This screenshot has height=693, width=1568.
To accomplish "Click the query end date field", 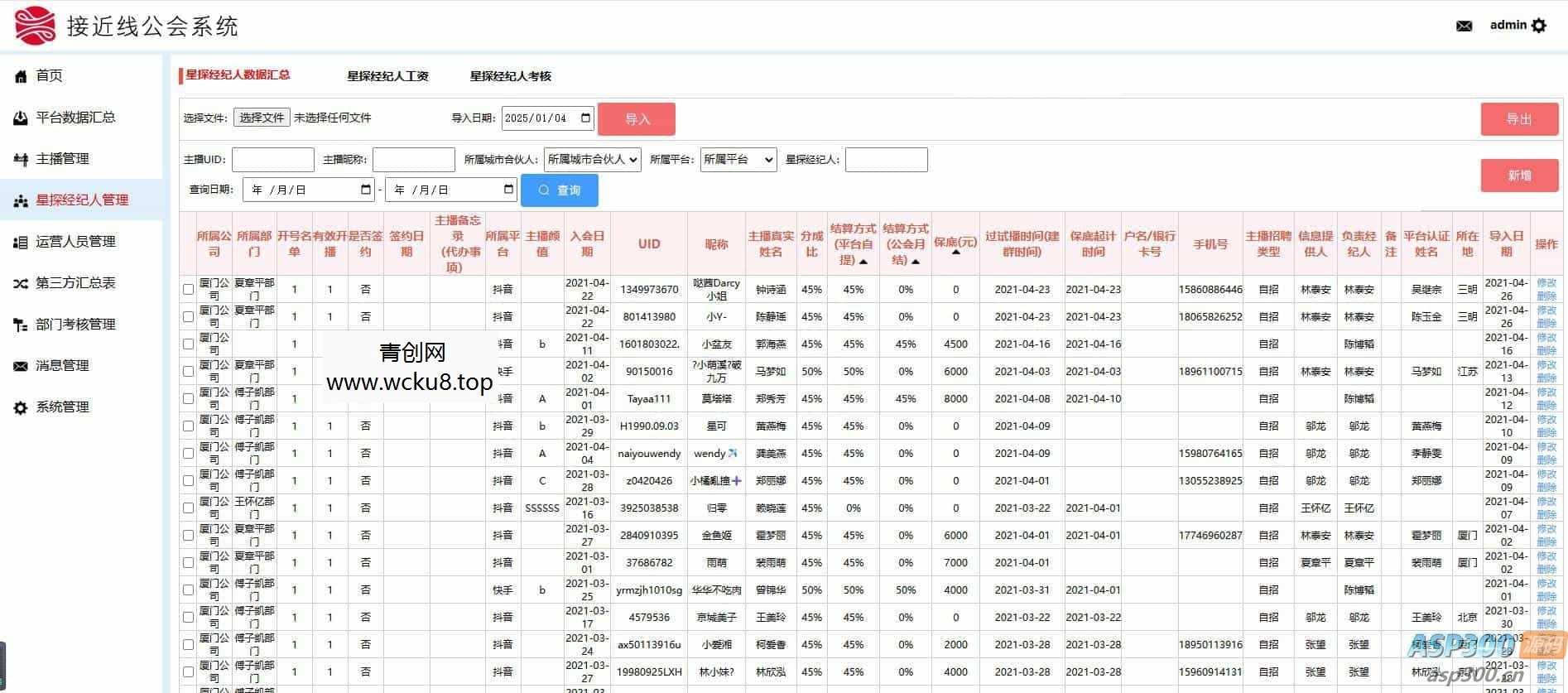I will pyautogui.click(x=451, y=190).
